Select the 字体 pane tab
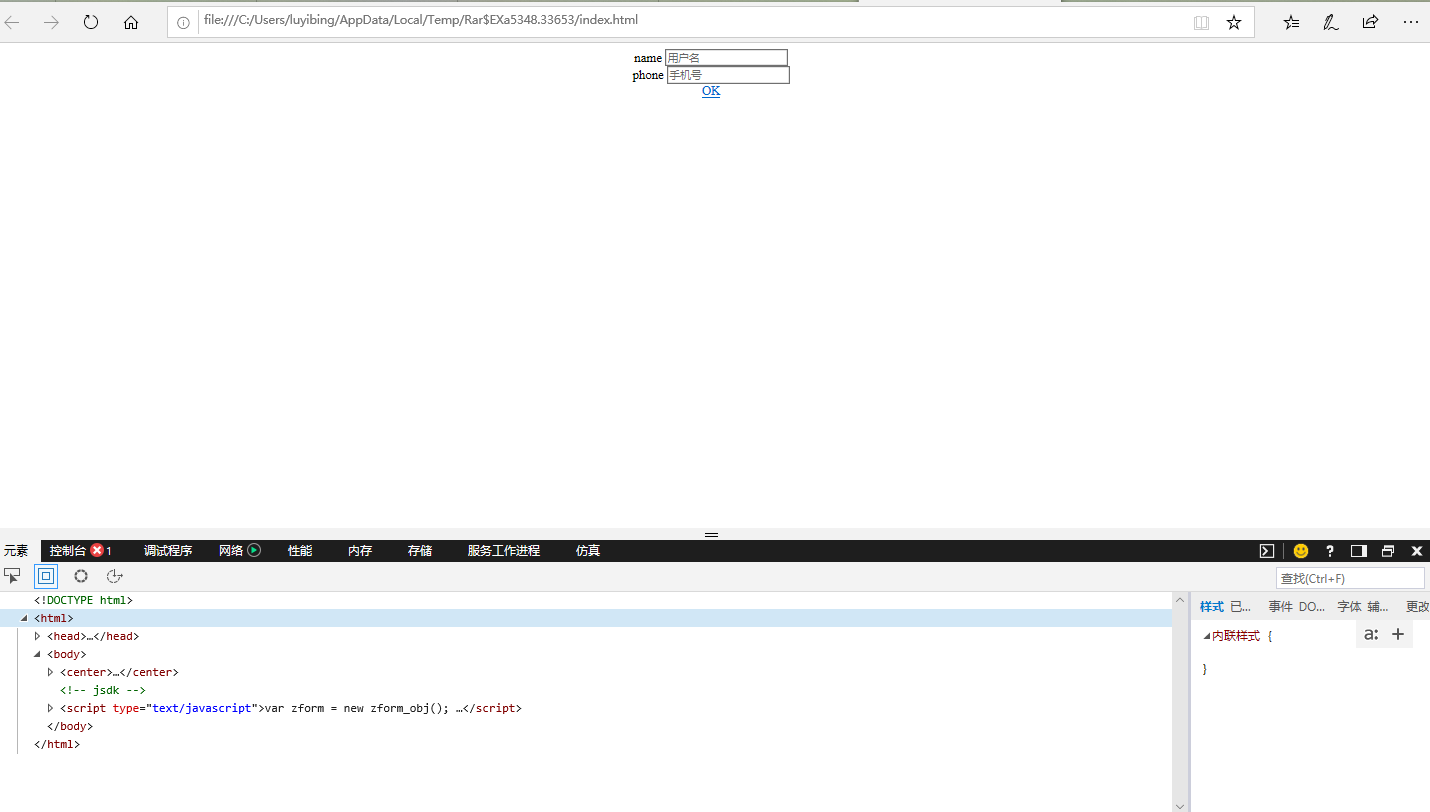Image resolution: width=1430 pixels, height=812 pixels. point(1350,607)
